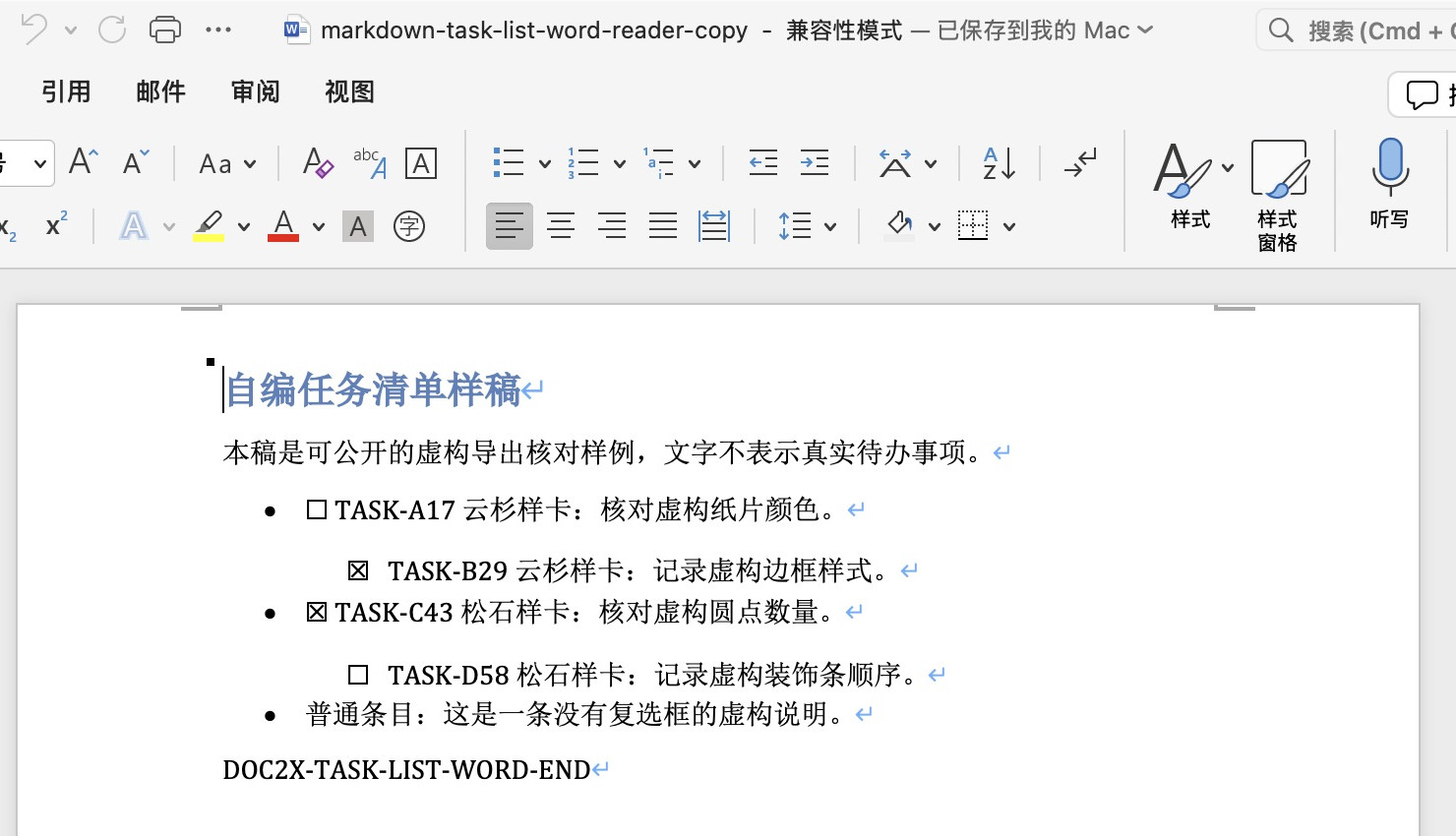Image resolution: width=1456 pixels, height=836 pixels.
Task: Select justify alignment button
Action: coord(663,226)
